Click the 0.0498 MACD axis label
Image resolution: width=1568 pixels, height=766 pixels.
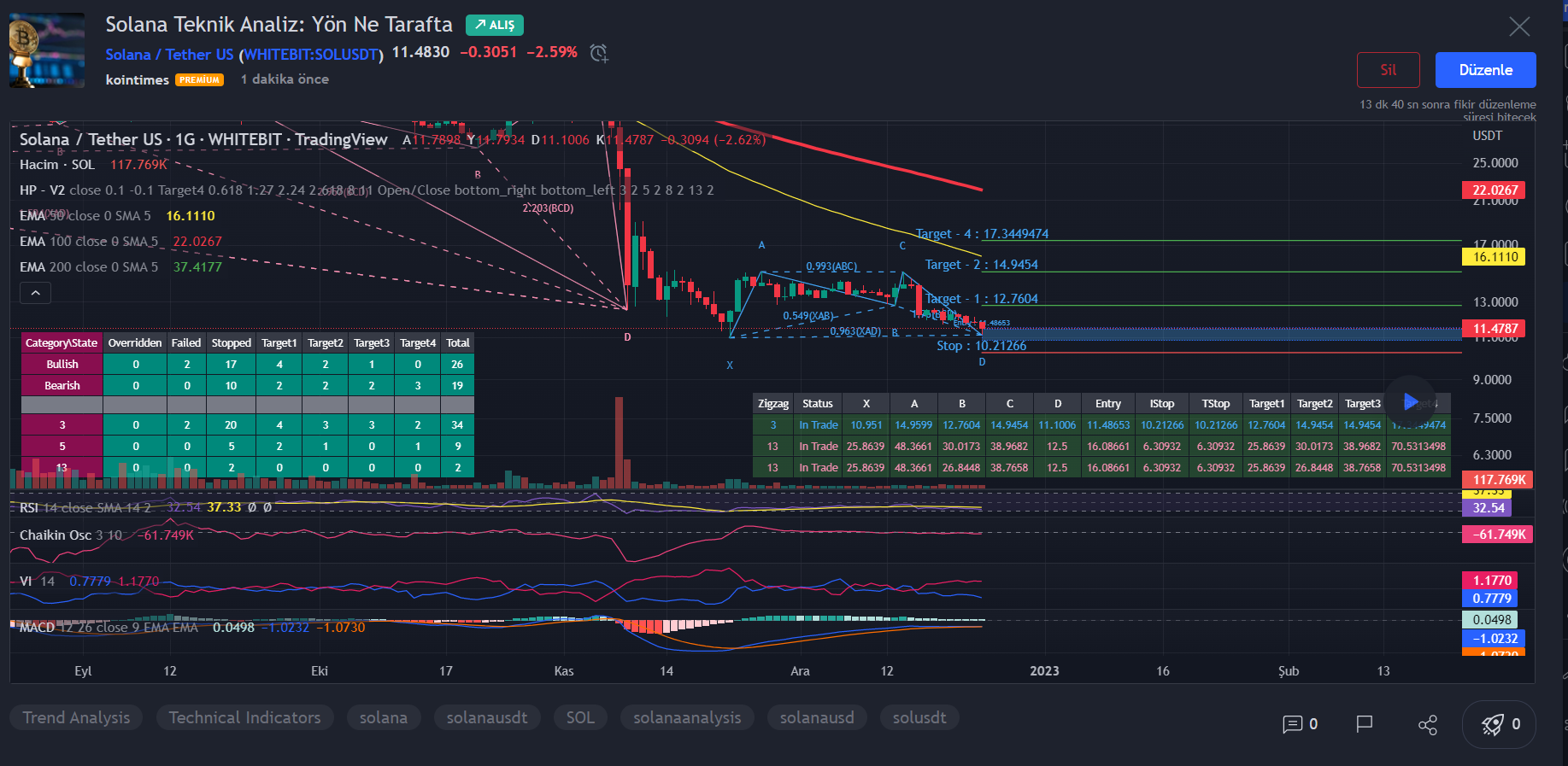tap(1491, 620)
